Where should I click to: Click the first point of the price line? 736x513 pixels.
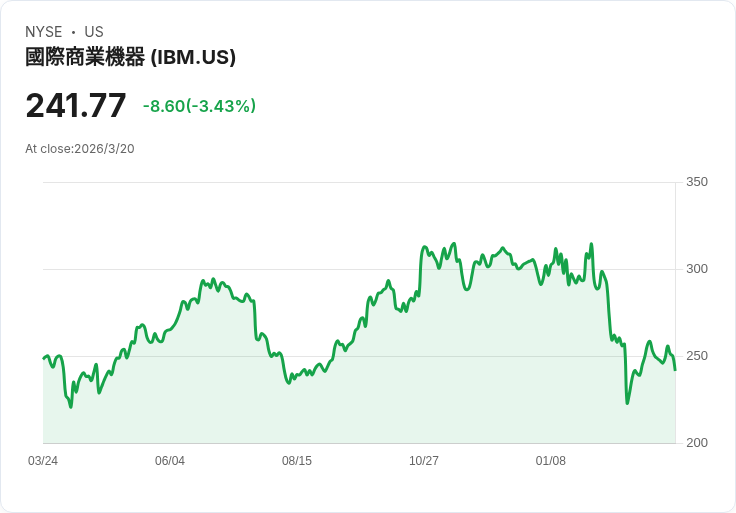(43, 358)
